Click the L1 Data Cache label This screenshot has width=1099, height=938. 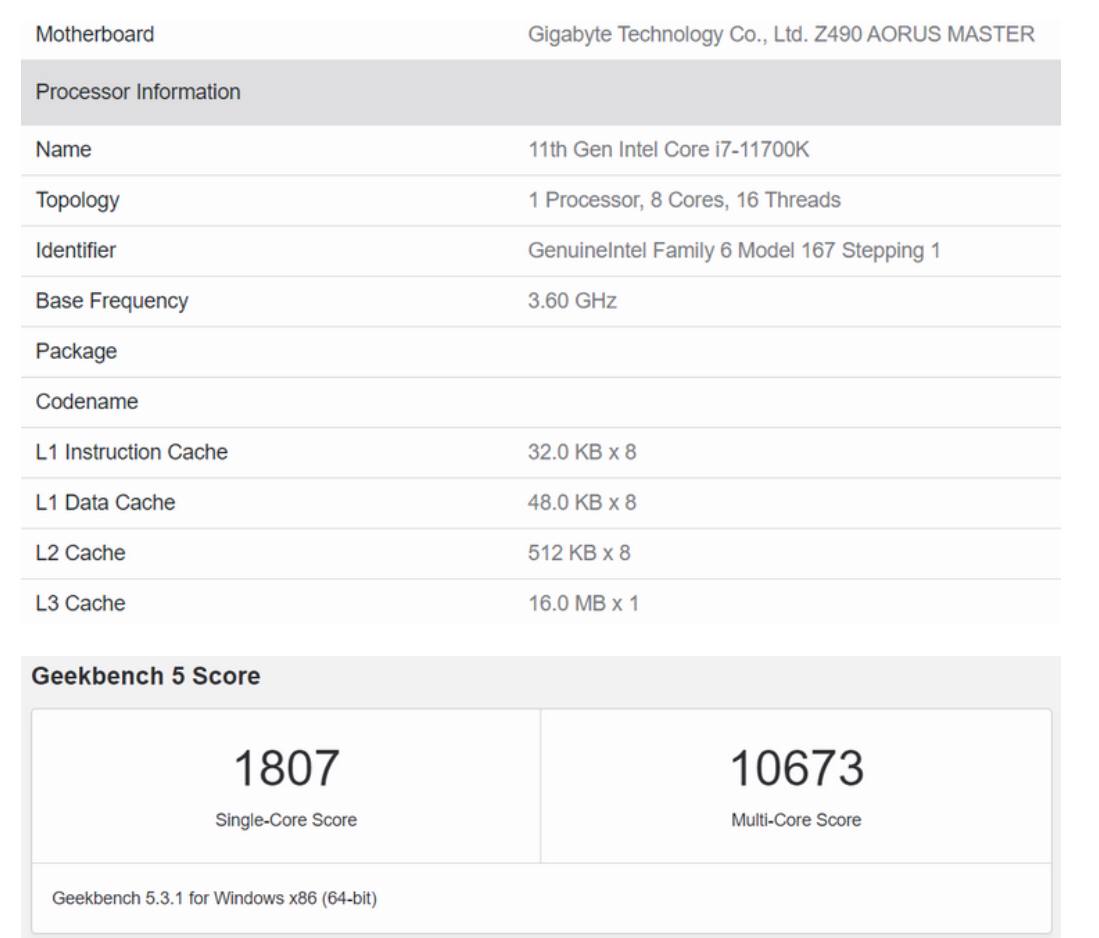click(x=105, y=503)
